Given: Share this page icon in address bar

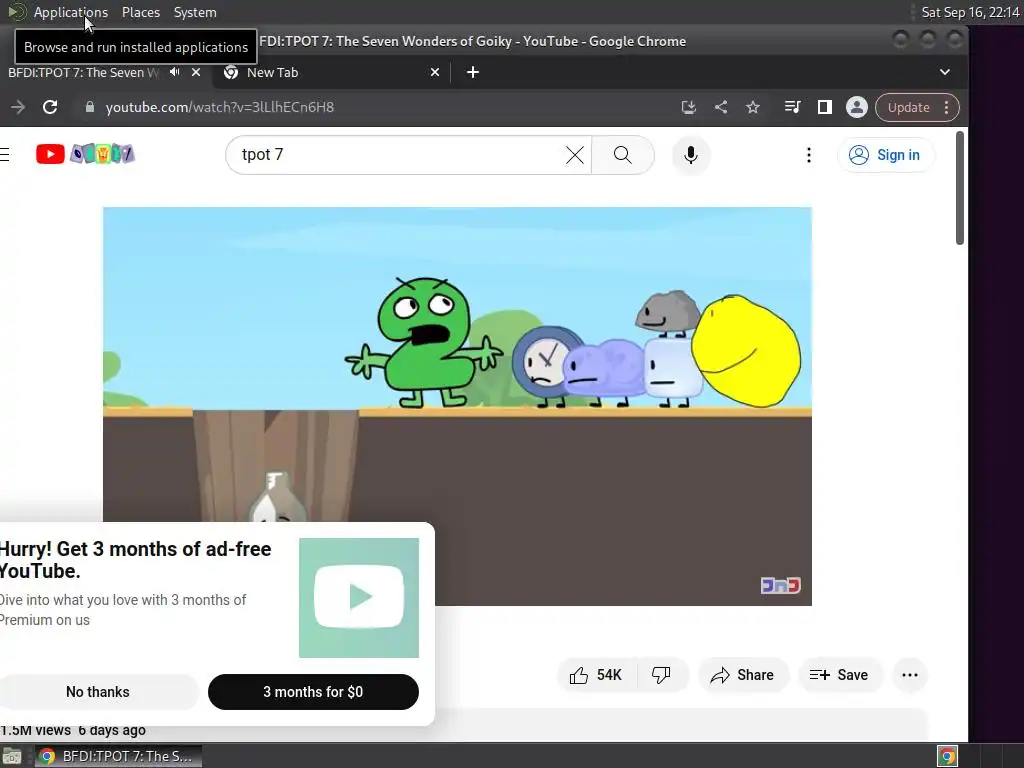Looking at the screenshot, I should click(x=720, y=107).
